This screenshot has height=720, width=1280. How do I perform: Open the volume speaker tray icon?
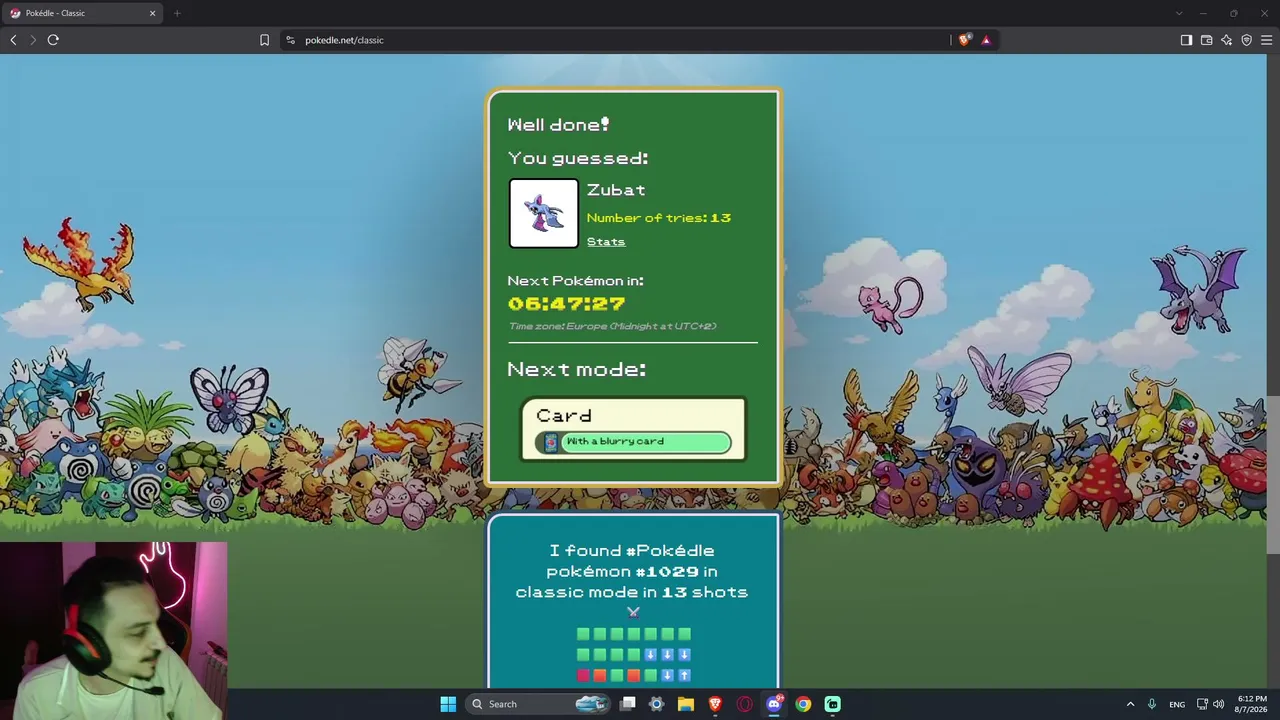pos(1218,704)
